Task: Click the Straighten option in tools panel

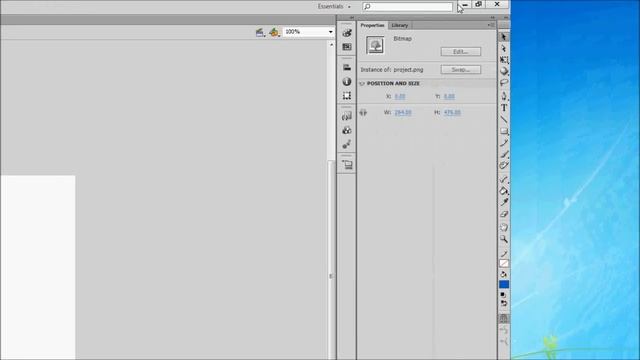Action: [504, 341]
